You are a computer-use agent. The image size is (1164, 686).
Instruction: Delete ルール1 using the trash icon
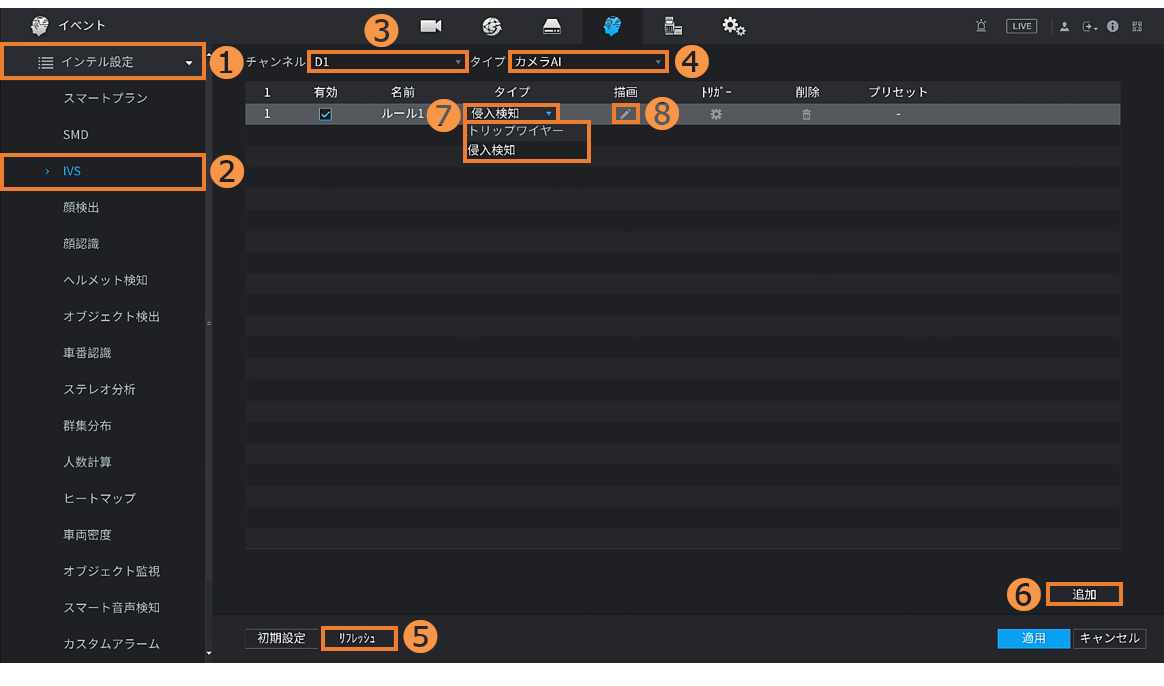click(807, 114)
